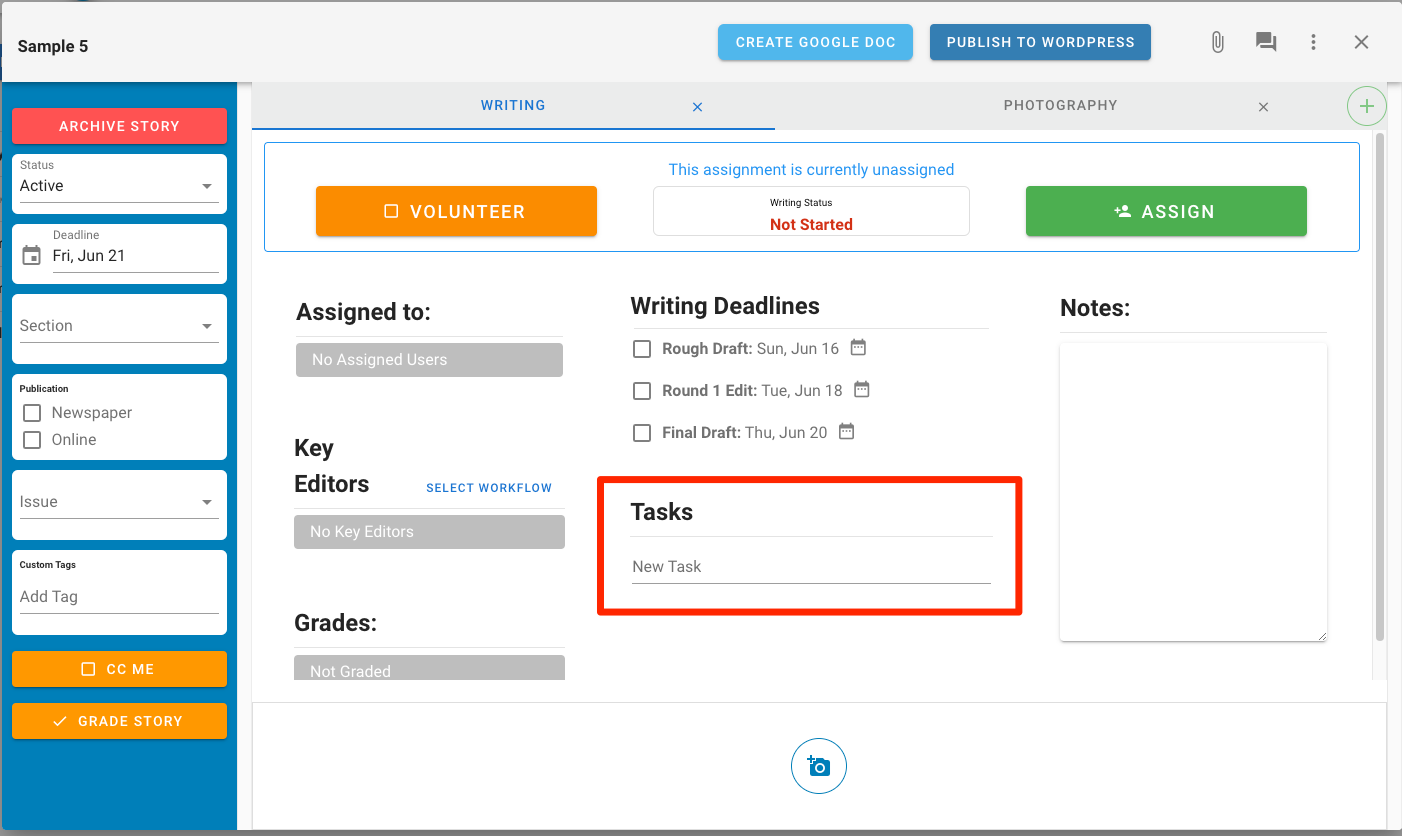Image resolution: width=1402 pixels, height=836 pixels.
Task: Close the Photography tab with its X
Action: pos(1263,107)
